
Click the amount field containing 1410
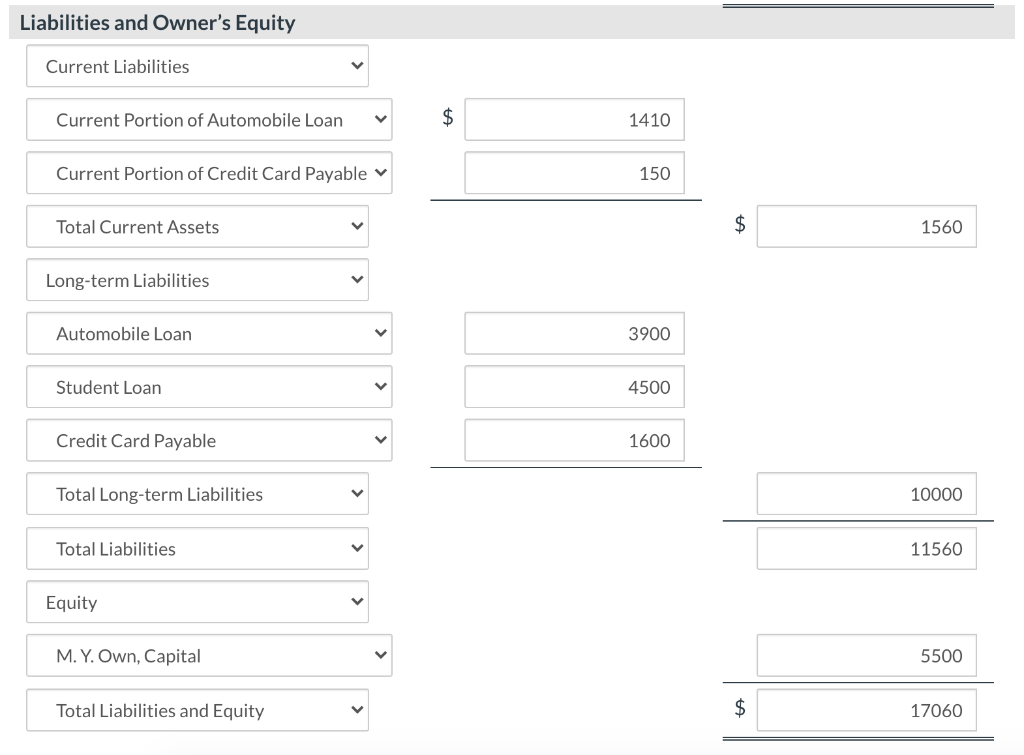pyautogui.click(x=575, y=120)
